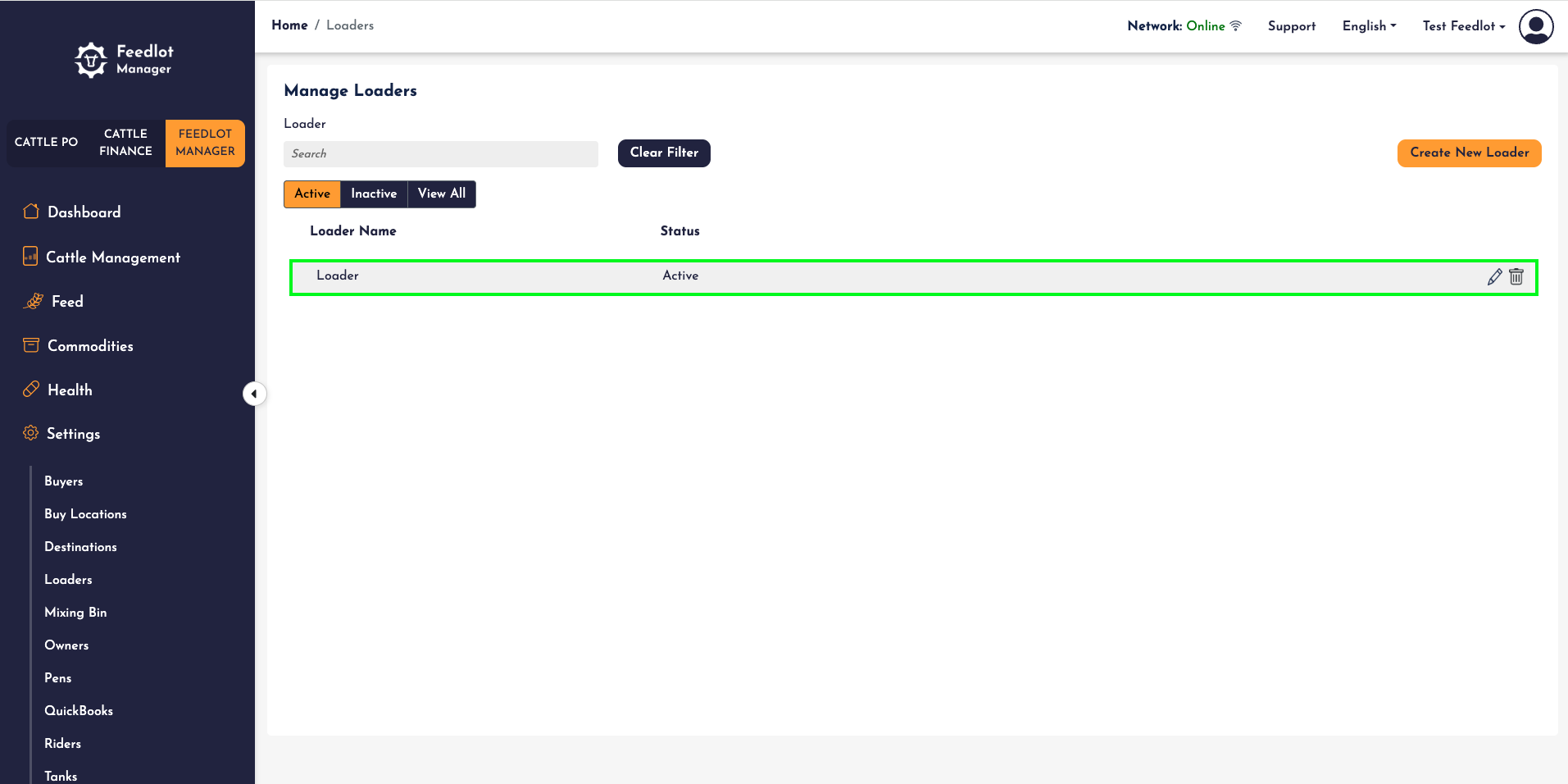Open the Support link
The width and height of the screenshot is (1568, 784).
coord(1291,26)
